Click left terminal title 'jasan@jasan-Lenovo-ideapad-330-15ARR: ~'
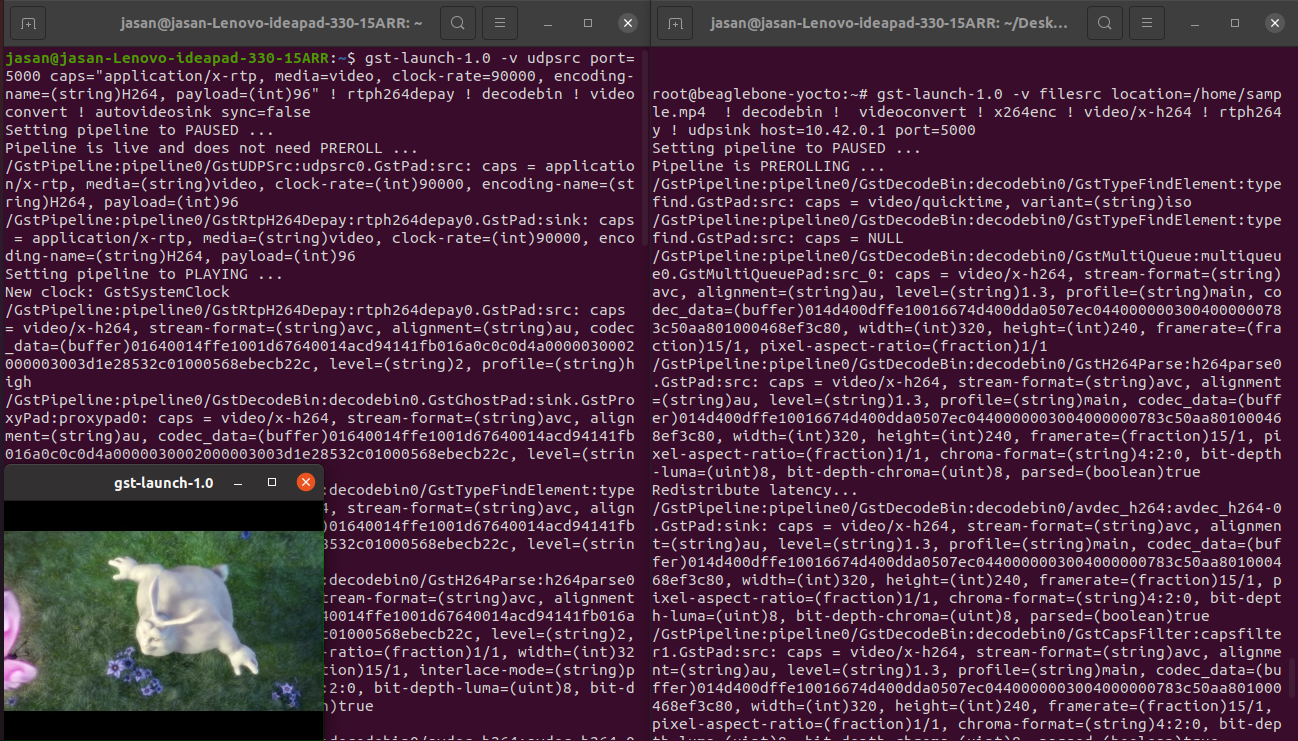The image size is (1298, 741). point(271,22)
